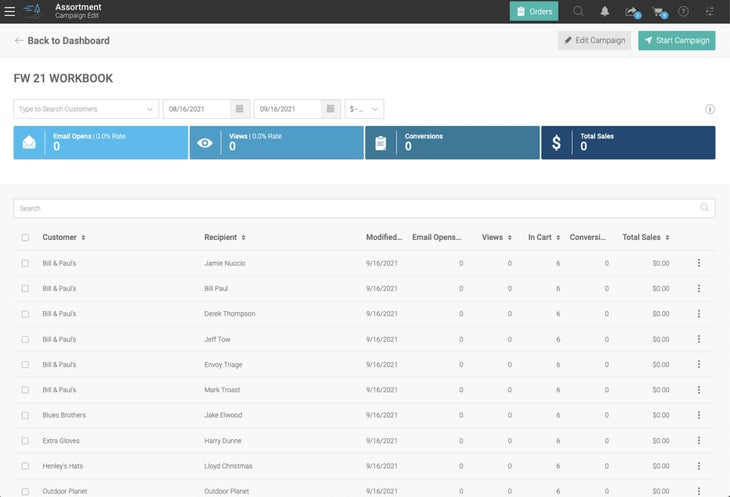Check the Mark Troast row checkbox
The width and height of the screenshot is (730, 497).
click(x=25, y=390)
